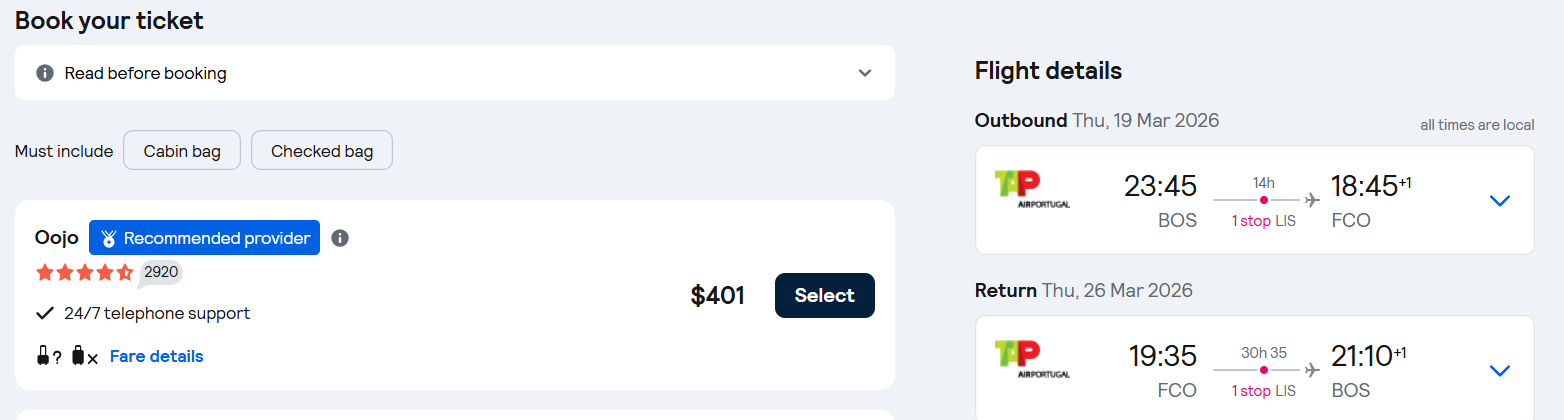This screenshot has height=420, width=1564.
Task: Click the TAP Air Portugal logo on outbound flight
Action: (1031, 189)
